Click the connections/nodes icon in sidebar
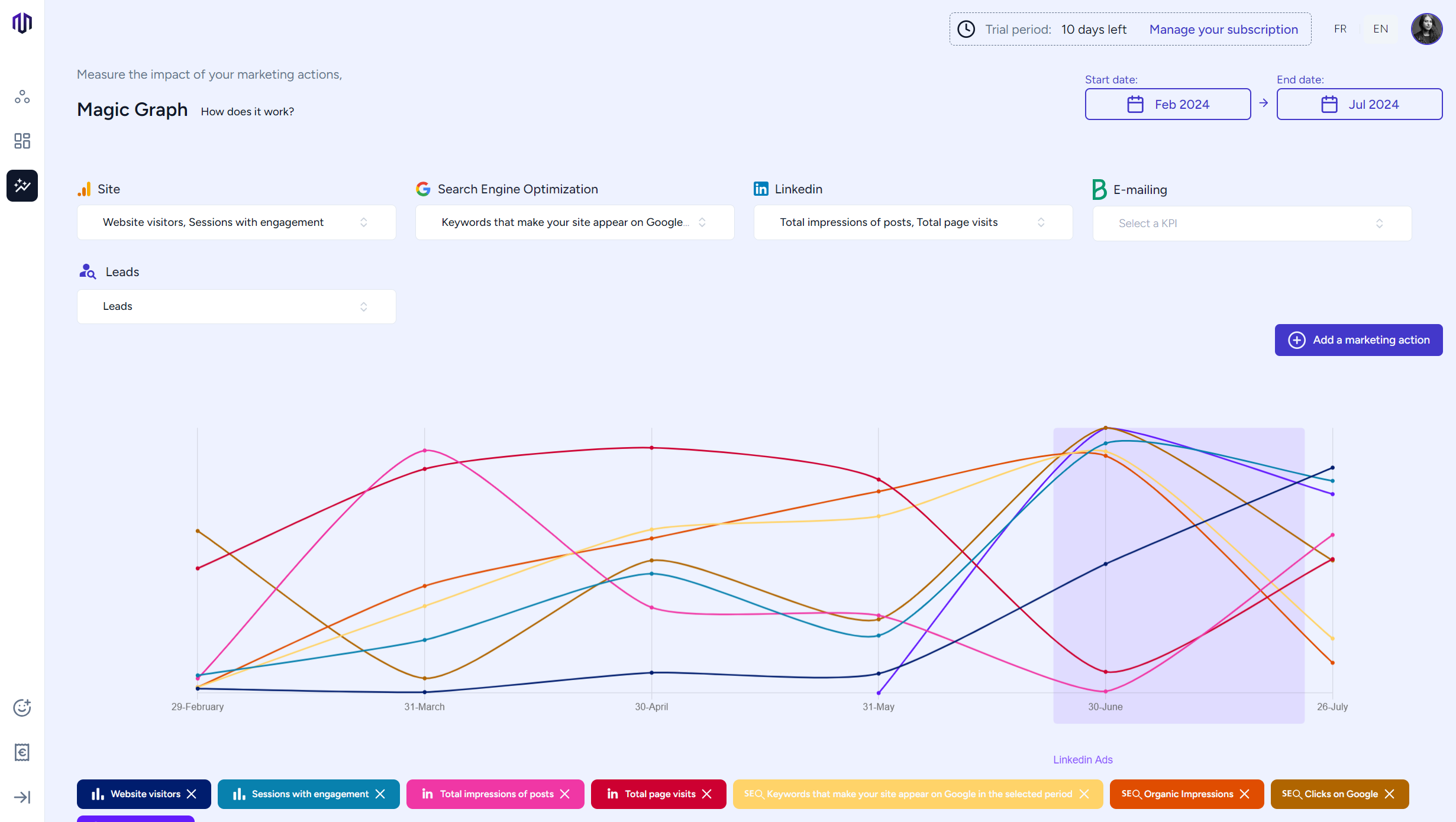This screenshot has height=822, width=1456. (22, 97)
